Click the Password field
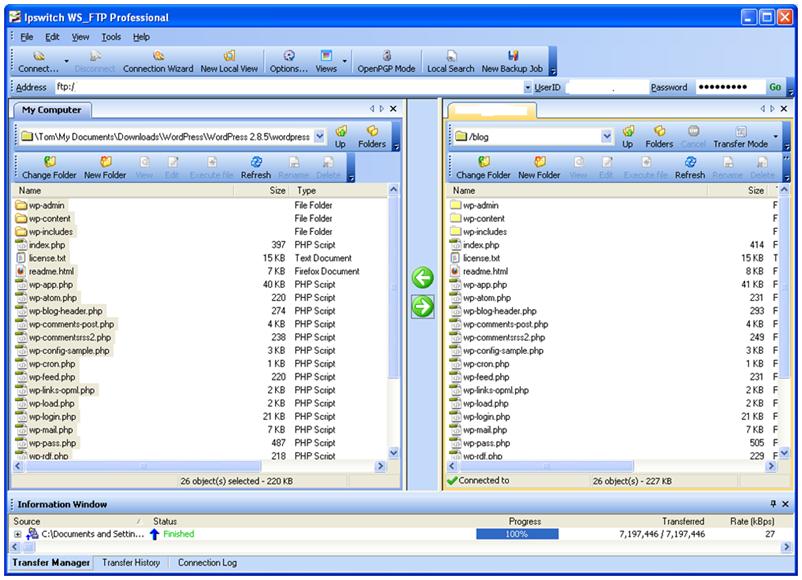Screen dimensions: 802x580 coord(729,87)
